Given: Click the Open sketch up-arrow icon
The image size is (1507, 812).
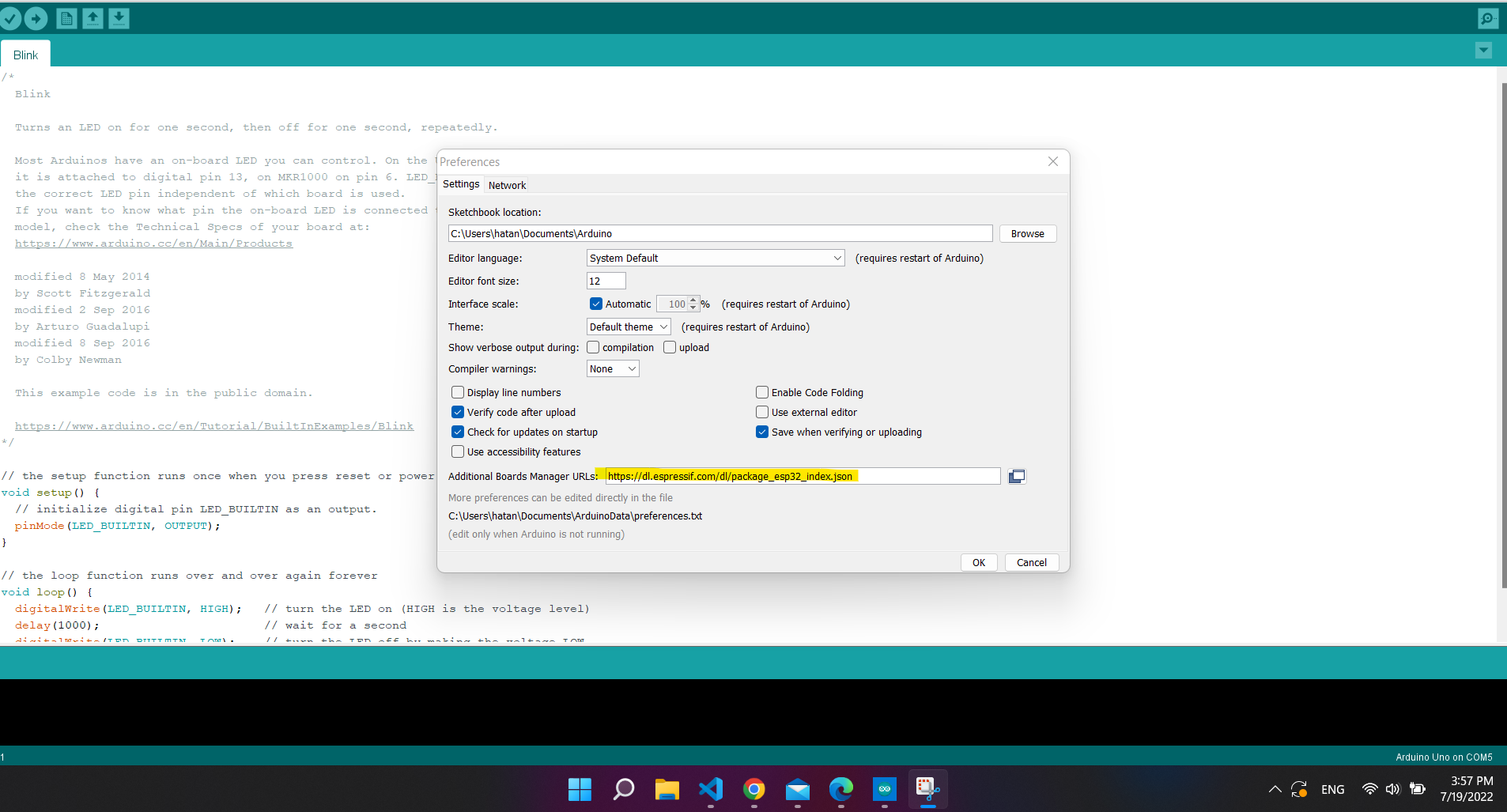Looking at the screenshot, I should point(93,18).
